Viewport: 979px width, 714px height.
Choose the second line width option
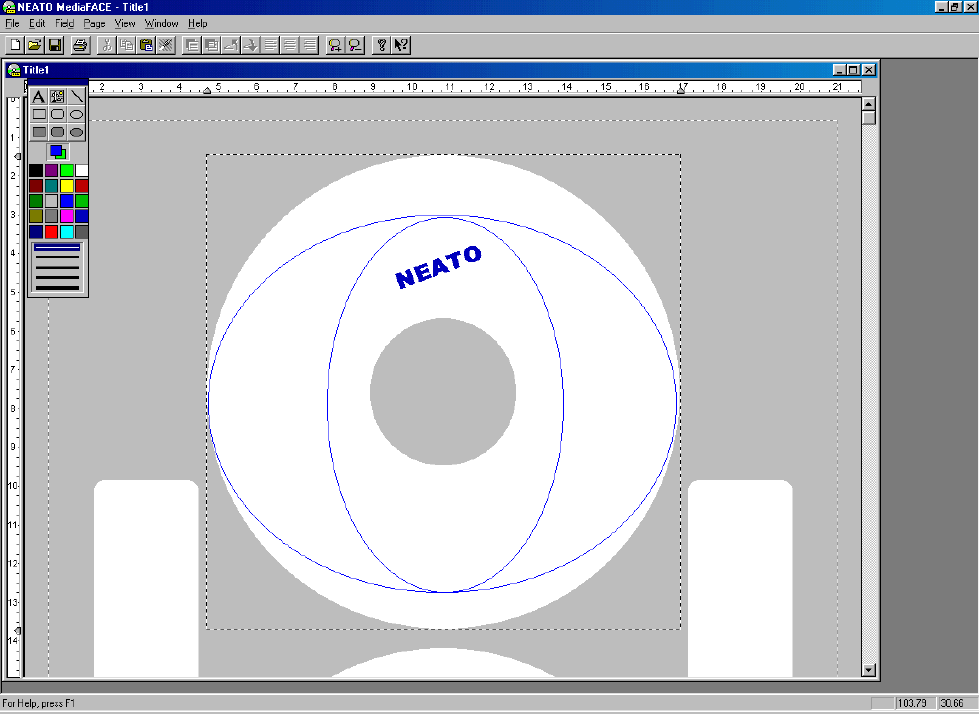pos(57,257)
